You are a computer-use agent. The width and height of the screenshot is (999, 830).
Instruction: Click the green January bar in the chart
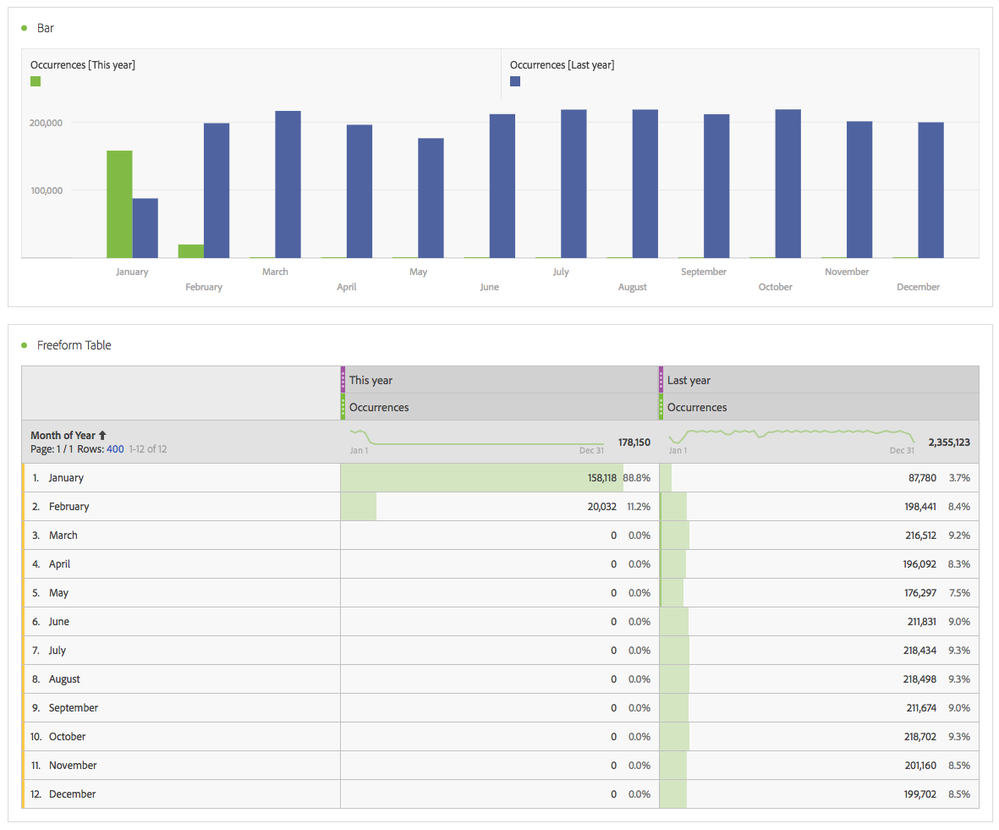click(119, 205)
